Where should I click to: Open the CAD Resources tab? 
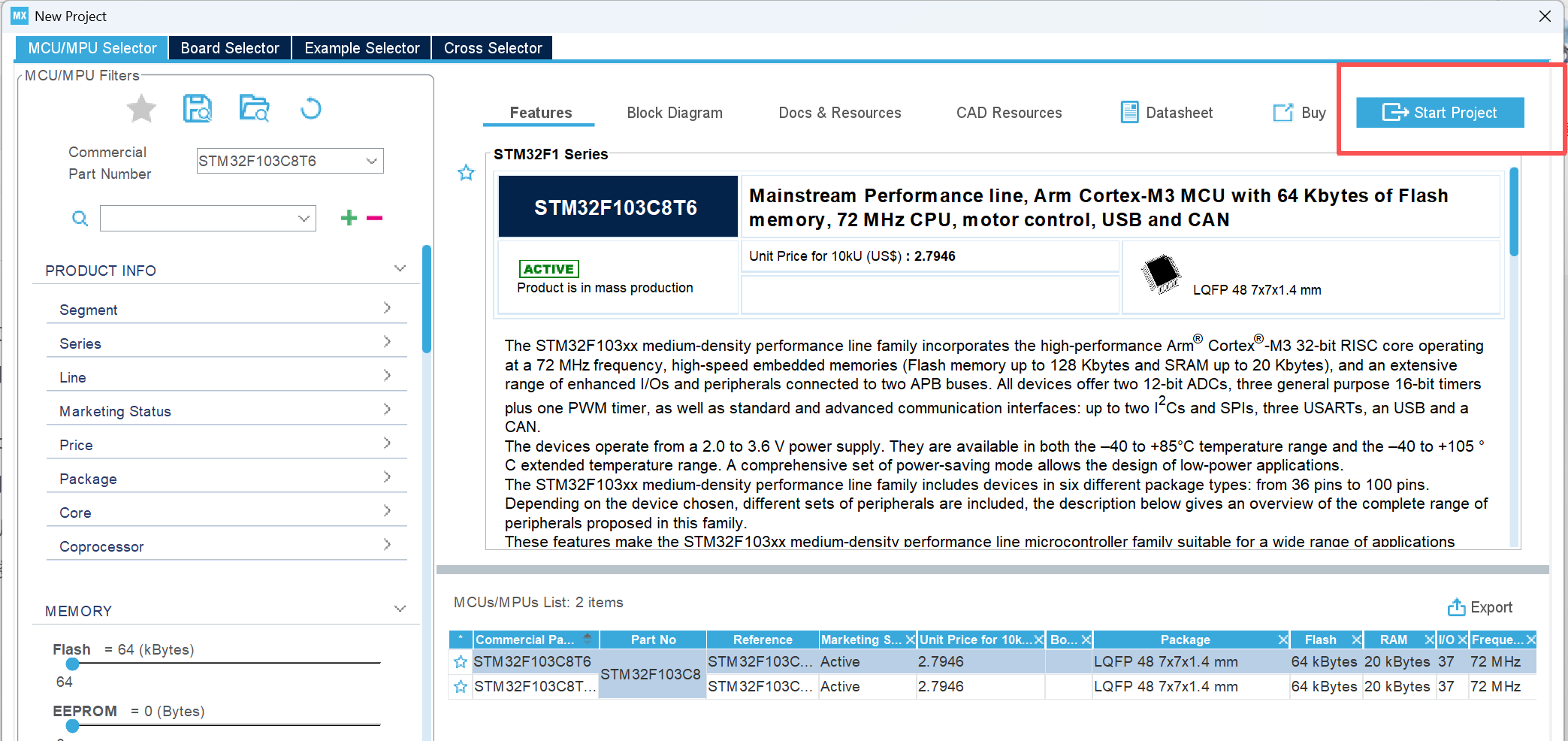tap(1008, 113)
